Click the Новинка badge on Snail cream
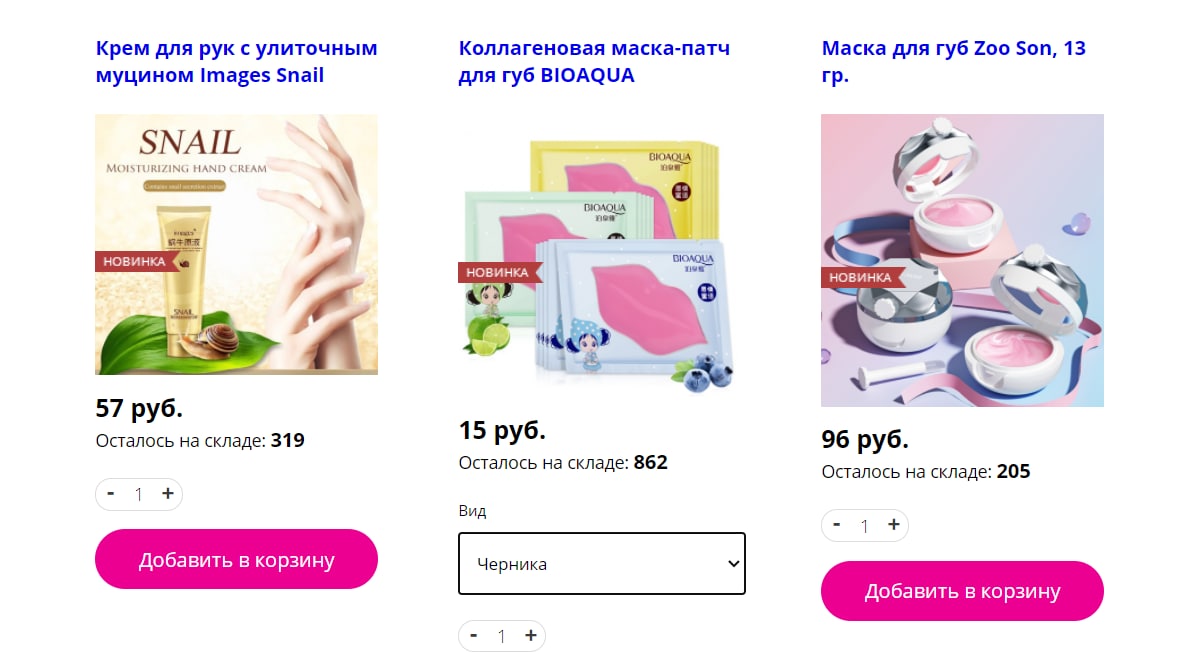Image resolution: width=1186 pixels, height=666 pixels. 136,262
